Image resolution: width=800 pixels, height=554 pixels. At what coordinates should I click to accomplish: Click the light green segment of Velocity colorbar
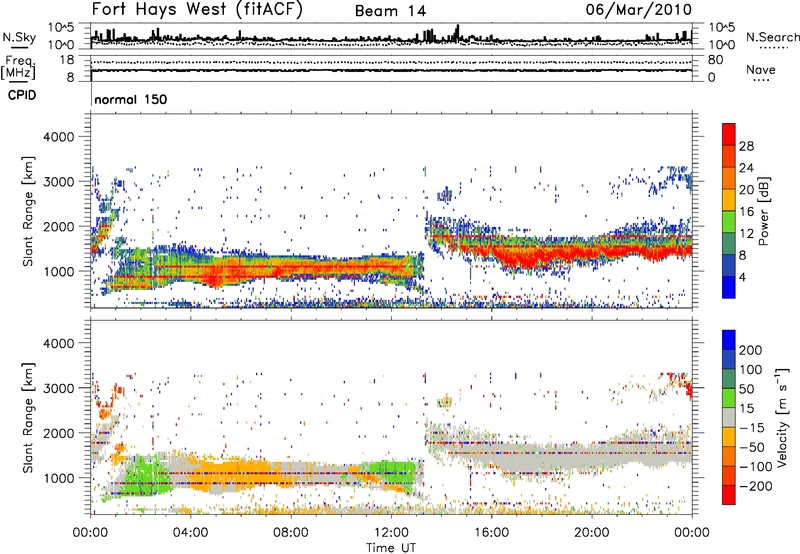[729, 398]
